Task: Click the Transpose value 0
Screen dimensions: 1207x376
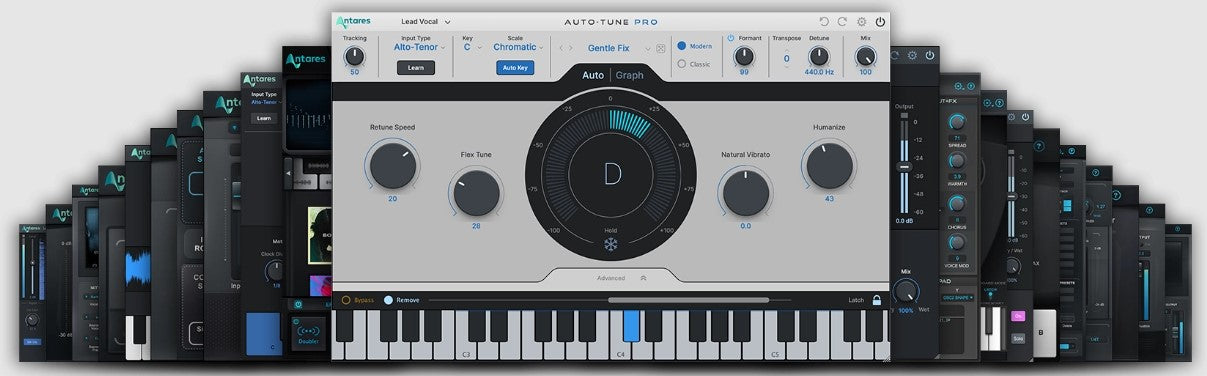Action: pyautogui.click(x=786, y=58)
